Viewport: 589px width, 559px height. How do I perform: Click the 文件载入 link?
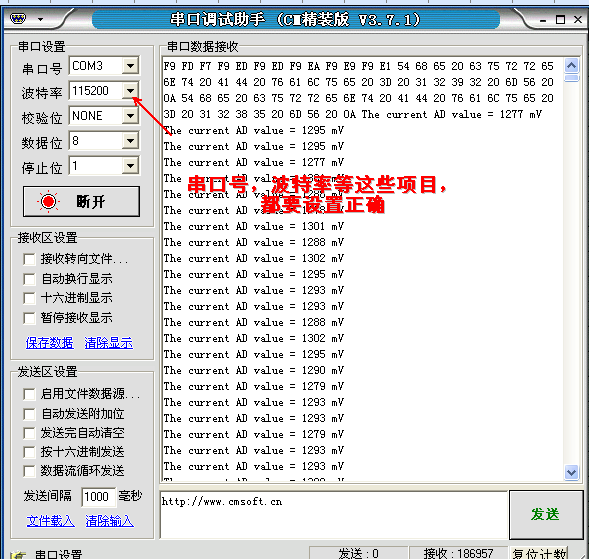point(50,521)
